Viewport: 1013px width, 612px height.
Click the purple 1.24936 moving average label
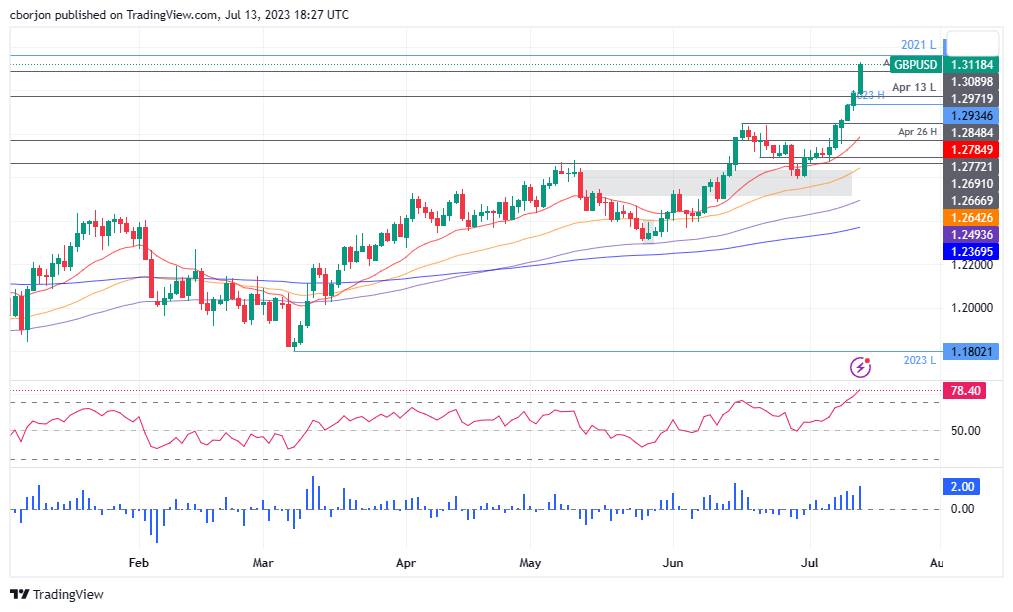(x=971, y=233)
